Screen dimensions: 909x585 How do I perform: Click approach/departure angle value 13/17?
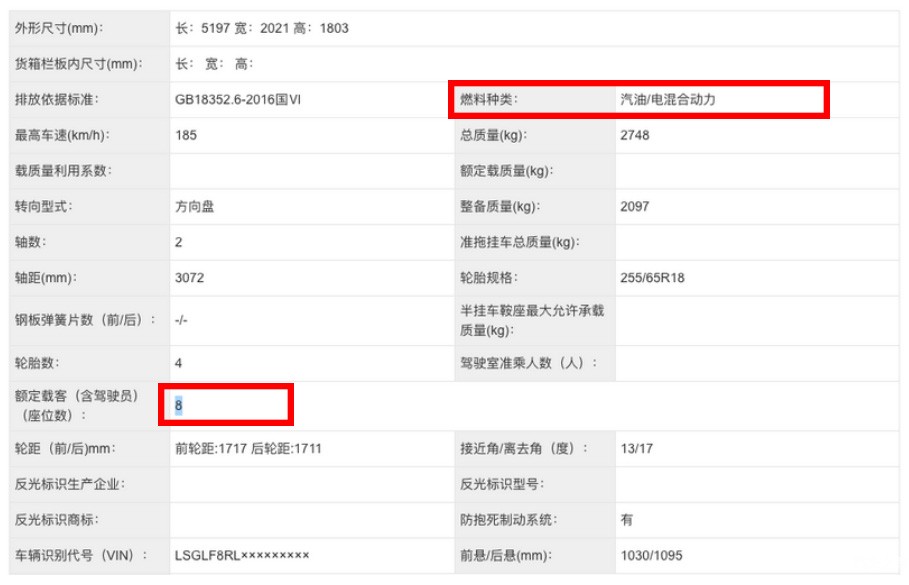coord(637,449)
